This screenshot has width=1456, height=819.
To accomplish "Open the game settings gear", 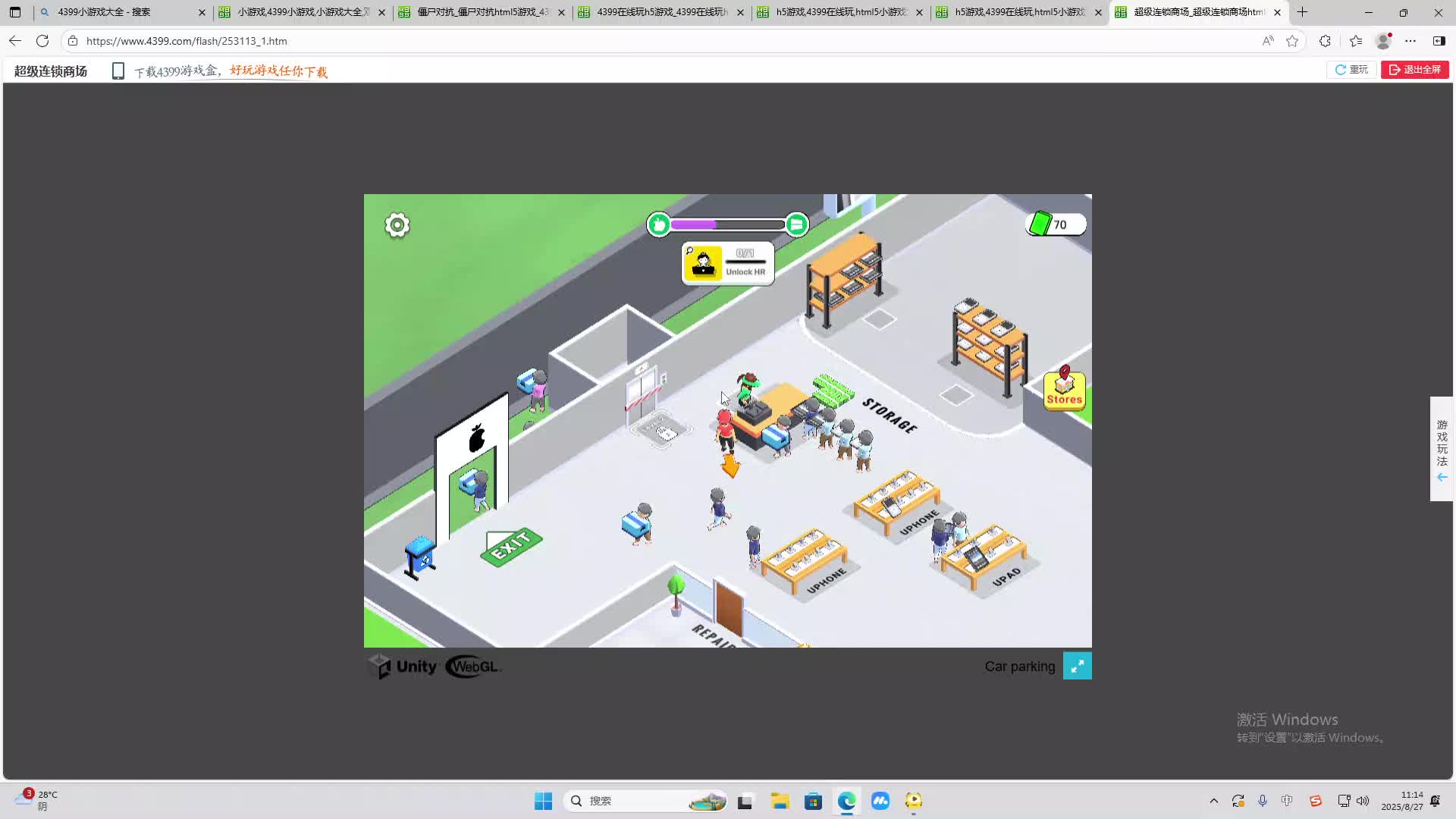I will click(x=397, y=225).
